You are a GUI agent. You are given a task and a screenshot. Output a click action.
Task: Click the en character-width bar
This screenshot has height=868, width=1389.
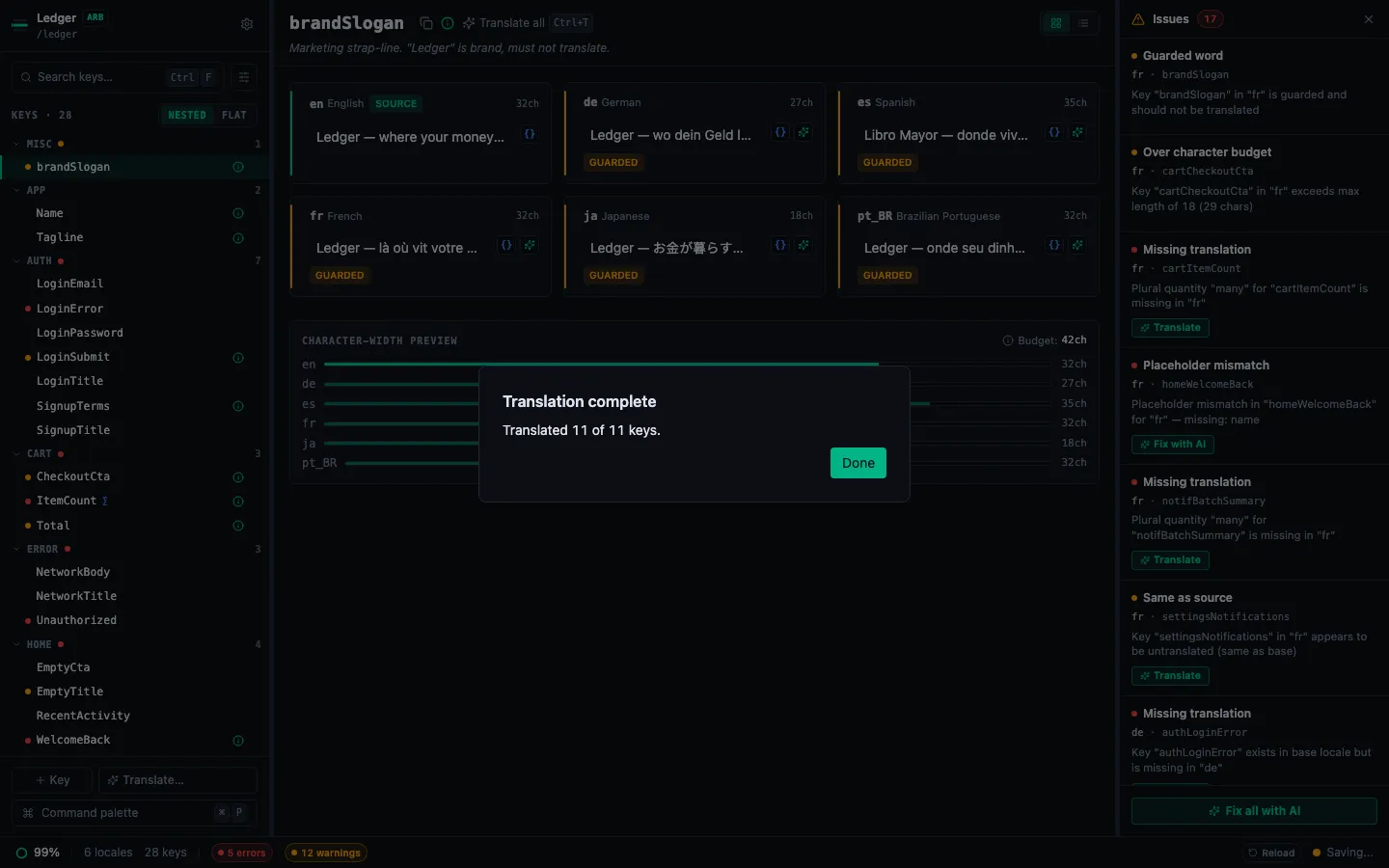pos(687,365)
